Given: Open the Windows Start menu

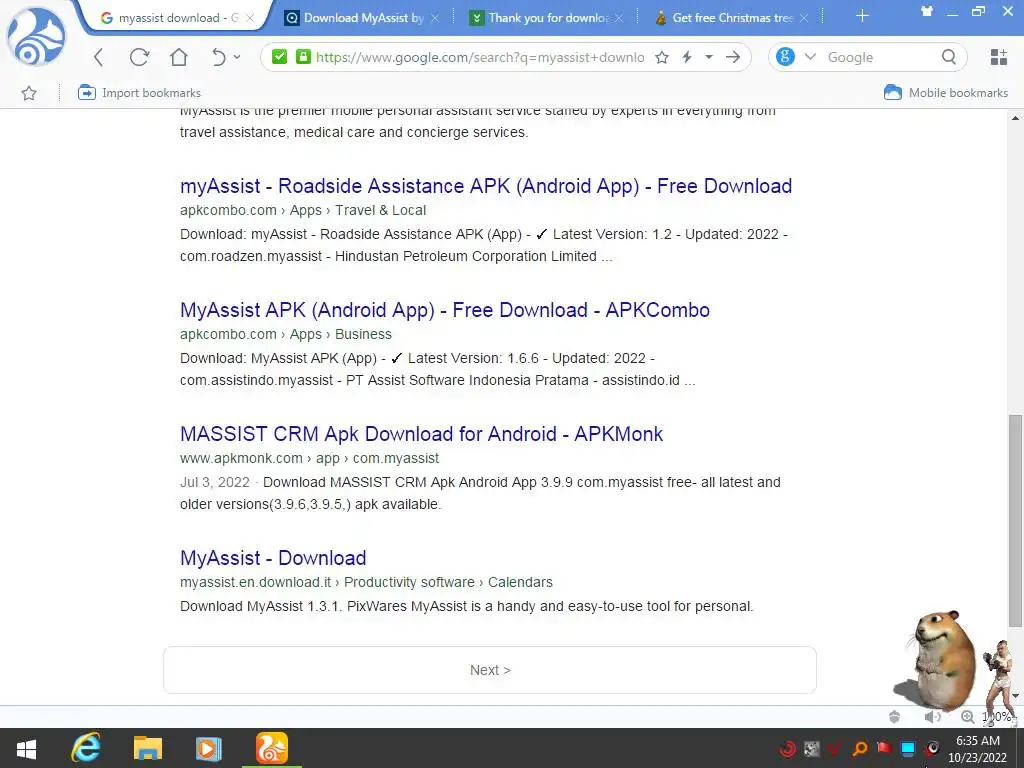Looking at the screenshot, I should [26, 748].
